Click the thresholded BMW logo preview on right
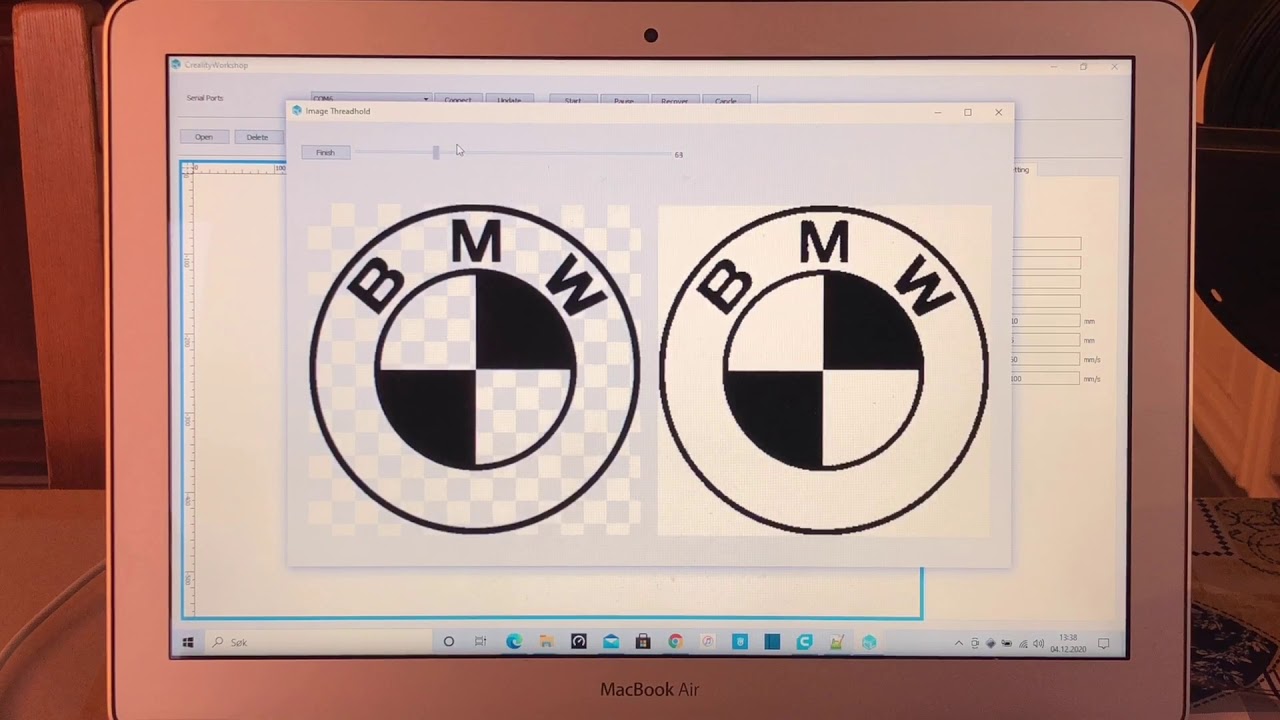This screenshot has height=720, width=1280. pos(824,370)
